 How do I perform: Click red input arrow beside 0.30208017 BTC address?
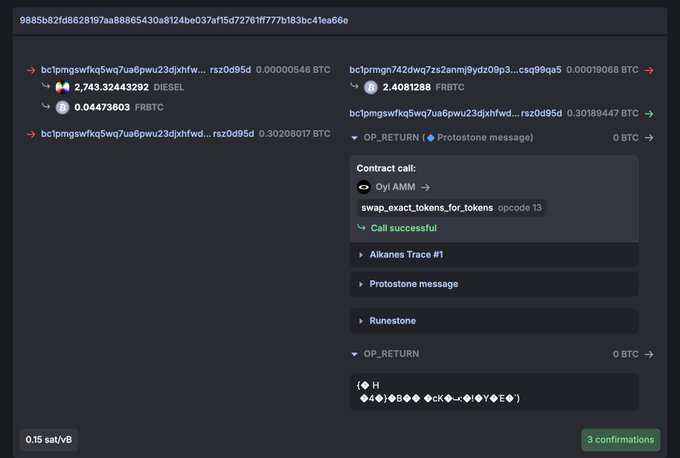pyautogui.click(x=31, y=134)
